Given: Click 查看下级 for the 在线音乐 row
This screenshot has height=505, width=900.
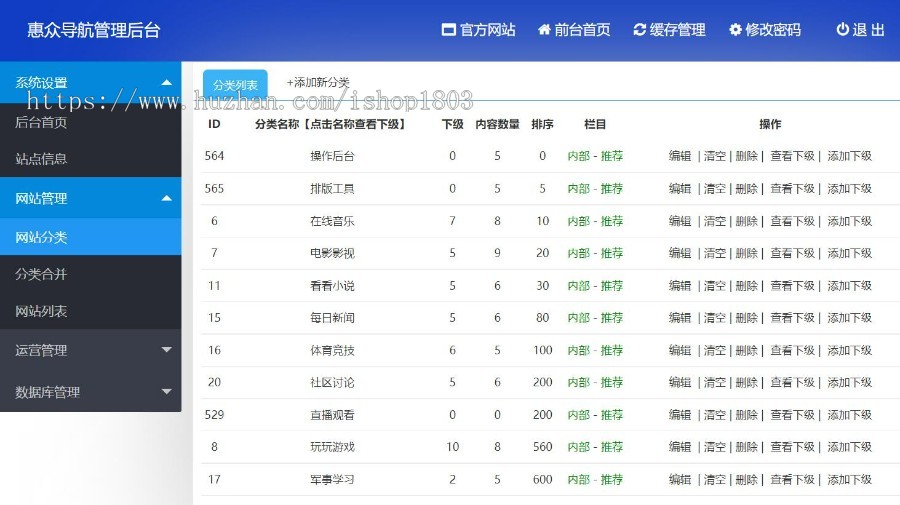Looking at the screenshot, I should tap(793, 221).
